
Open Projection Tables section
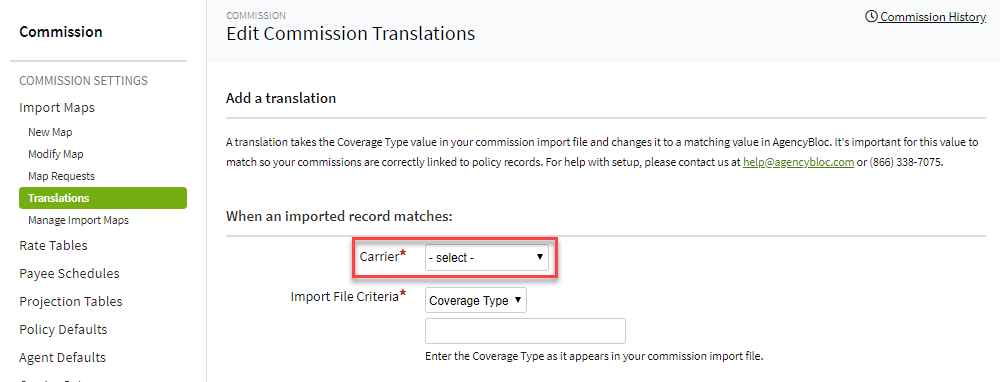[71, 302]
